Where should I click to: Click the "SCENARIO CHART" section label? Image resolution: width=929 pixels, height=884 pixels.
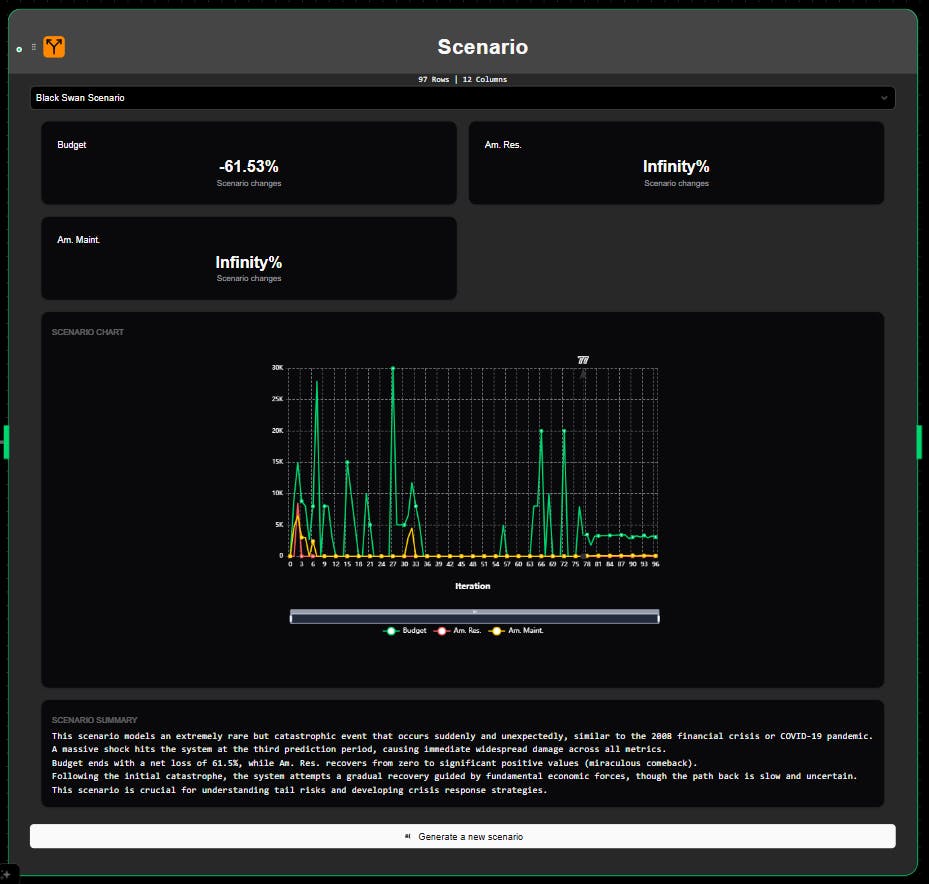[88, 332]
